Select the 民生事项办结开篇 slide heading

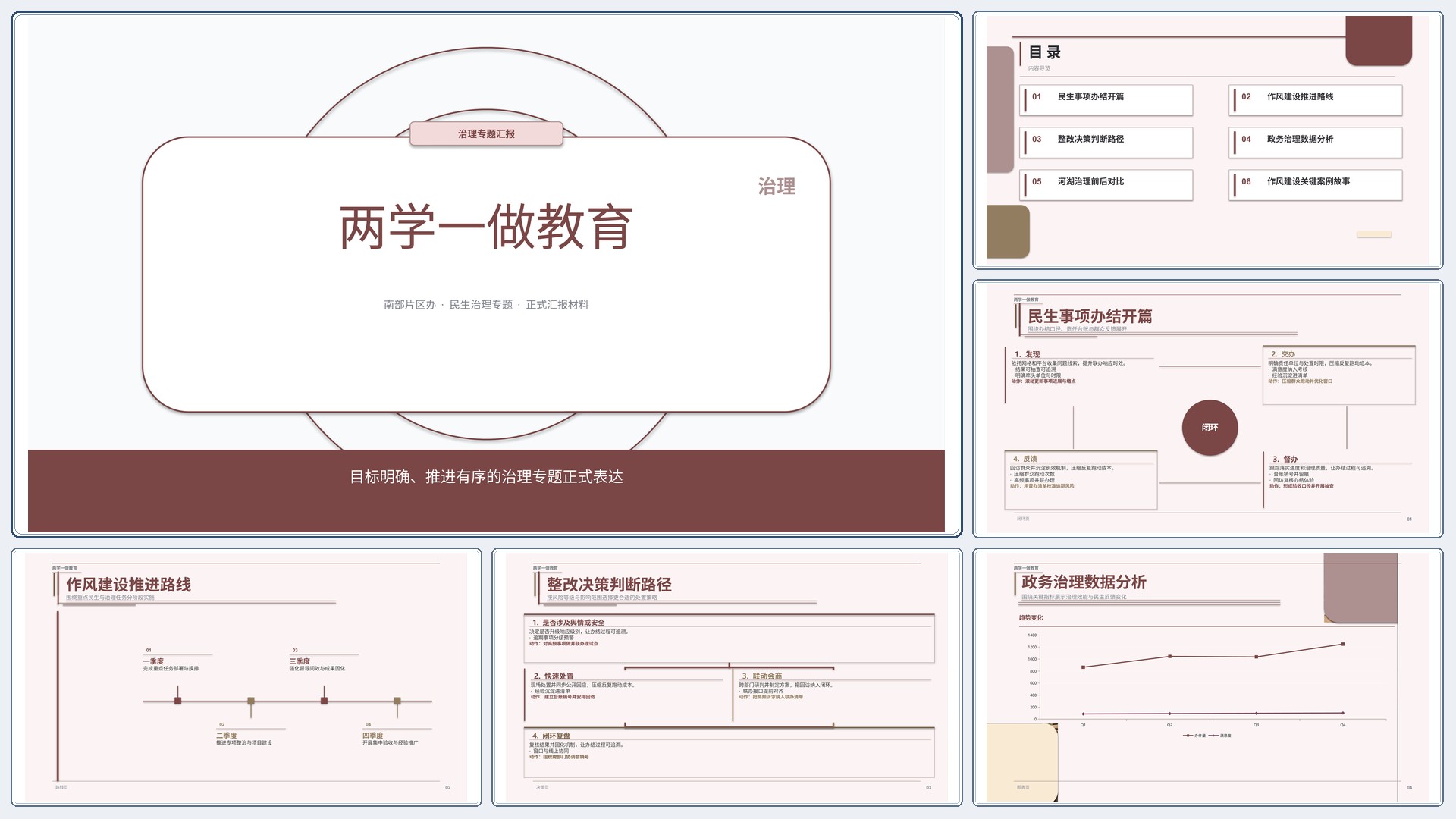(1089, 316)
